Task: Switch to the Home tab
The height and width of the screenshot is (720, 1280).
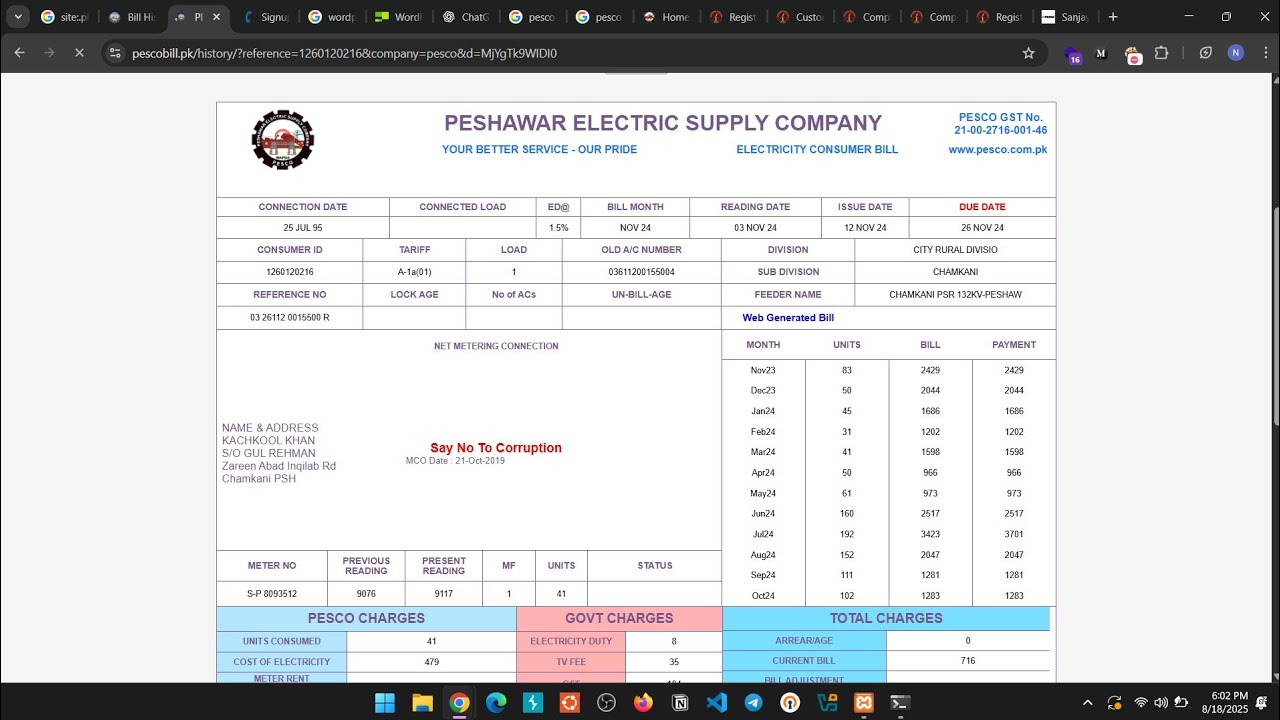Action: 666,17
